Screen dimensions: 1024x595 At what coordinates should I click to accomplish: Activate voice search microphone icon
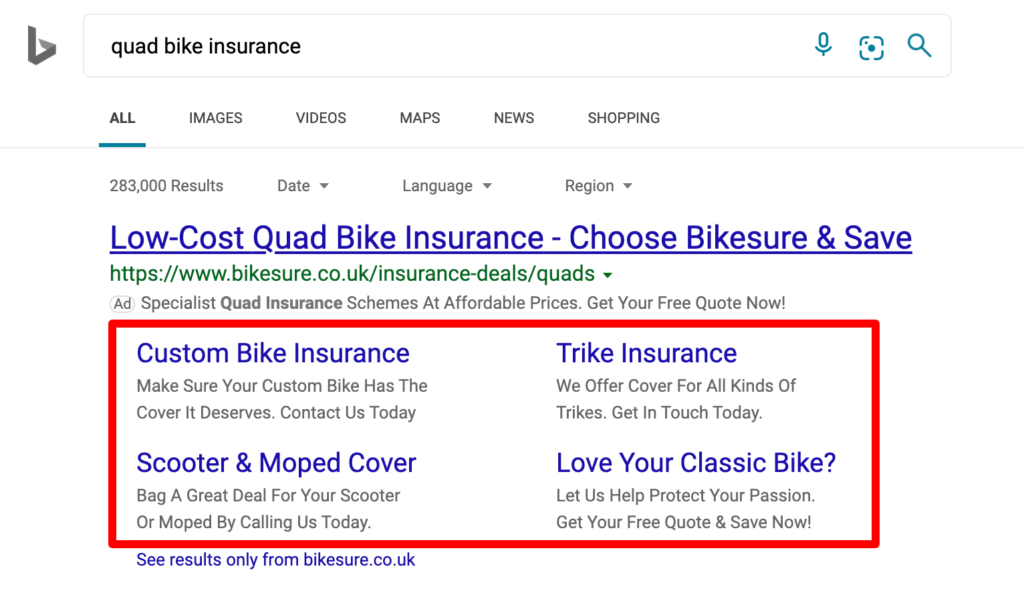click(823, 45)
